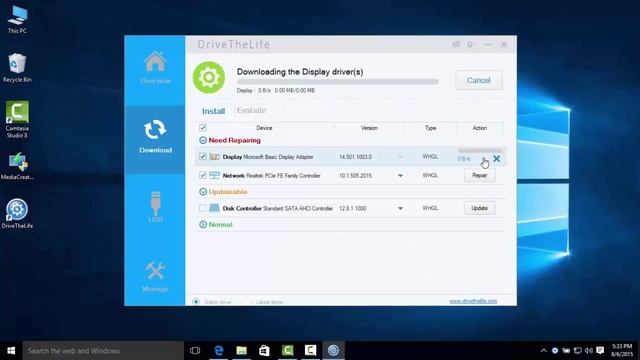Viewport: 640px width, 360px height.
Task: Click the Action column header
Action: (480, 128)
